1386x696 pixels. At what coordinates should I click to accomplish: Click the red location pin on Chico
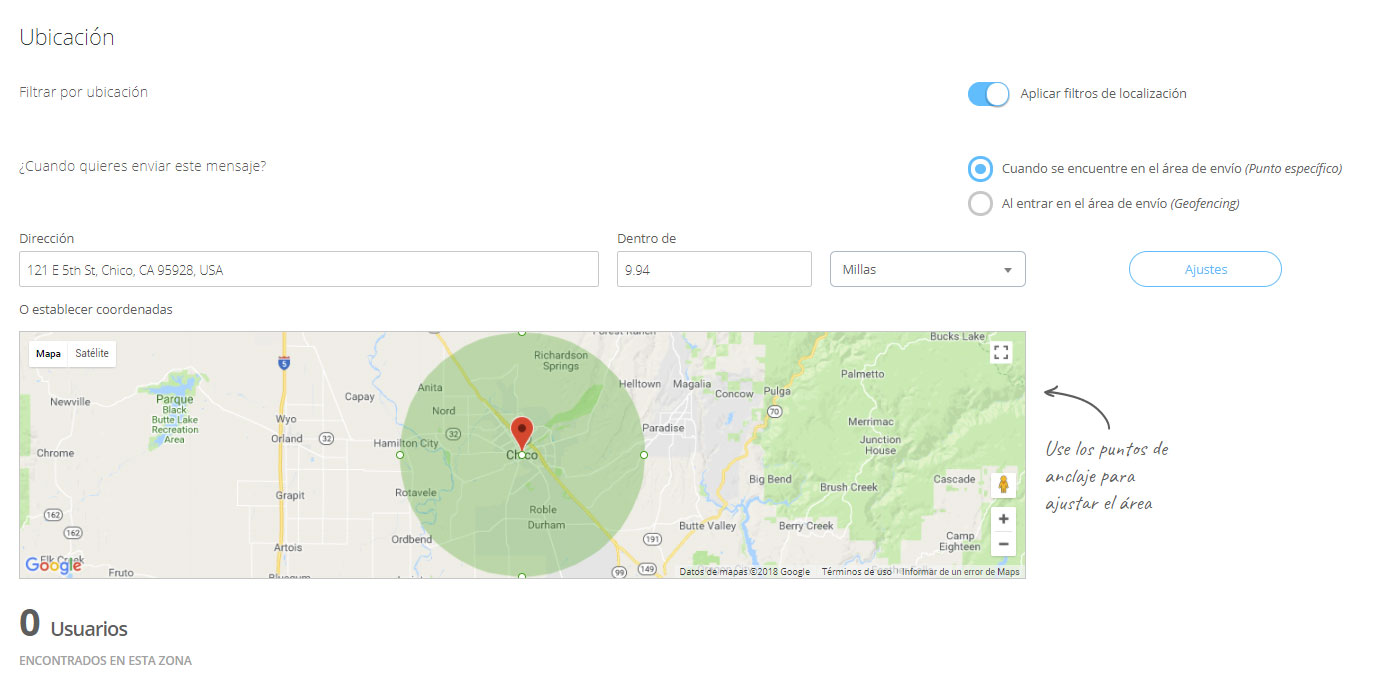pyautogui.click(x=521, y=435)
